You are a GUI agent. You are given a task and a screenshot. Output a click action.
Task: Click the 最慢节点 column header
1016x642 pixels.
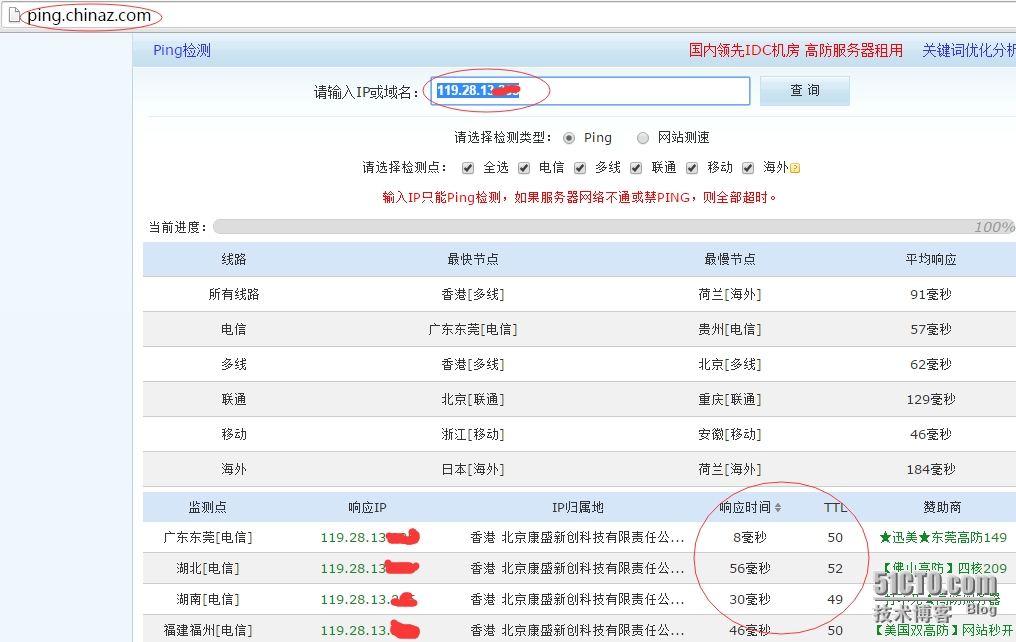click(x=730, y=259)
